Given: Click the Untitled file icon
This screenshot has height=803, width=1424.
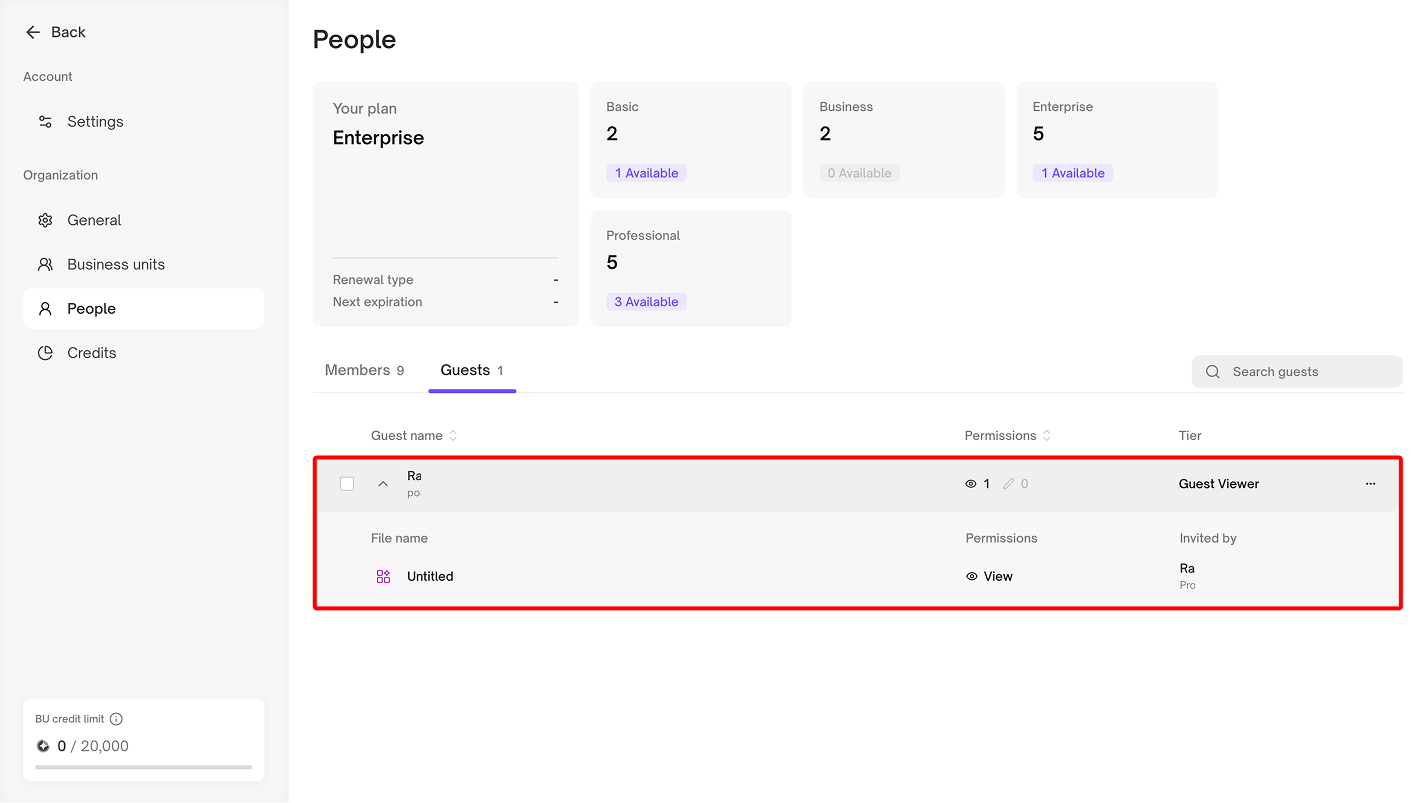Looking at the screenshot, I should [x=383, y=577].
